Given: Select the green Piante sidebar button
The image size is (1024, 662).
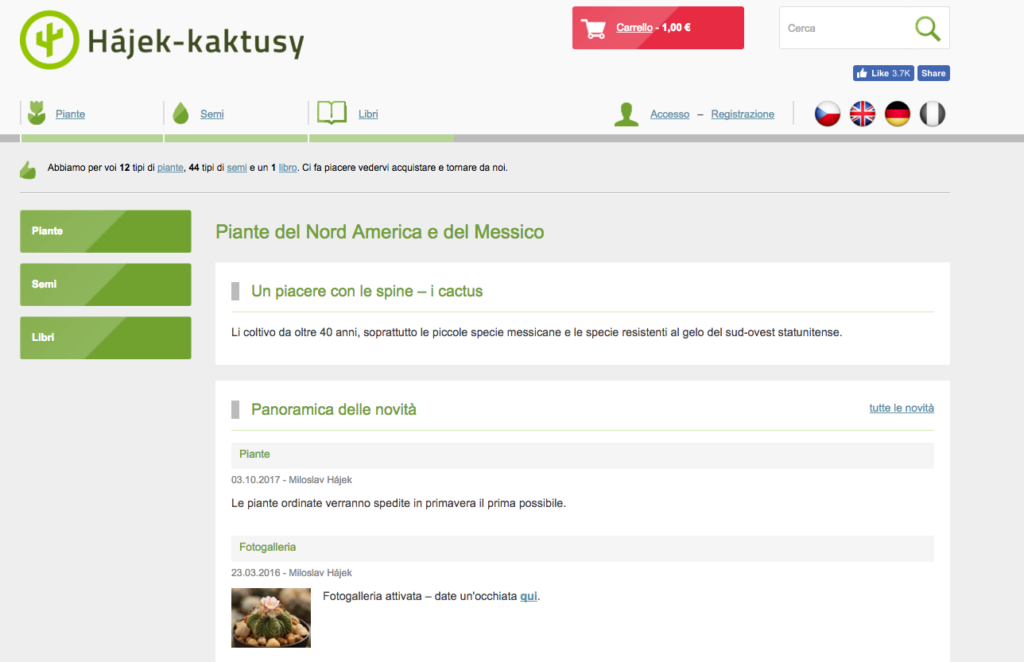Looking at the screenshot, I should click(106, 231).
